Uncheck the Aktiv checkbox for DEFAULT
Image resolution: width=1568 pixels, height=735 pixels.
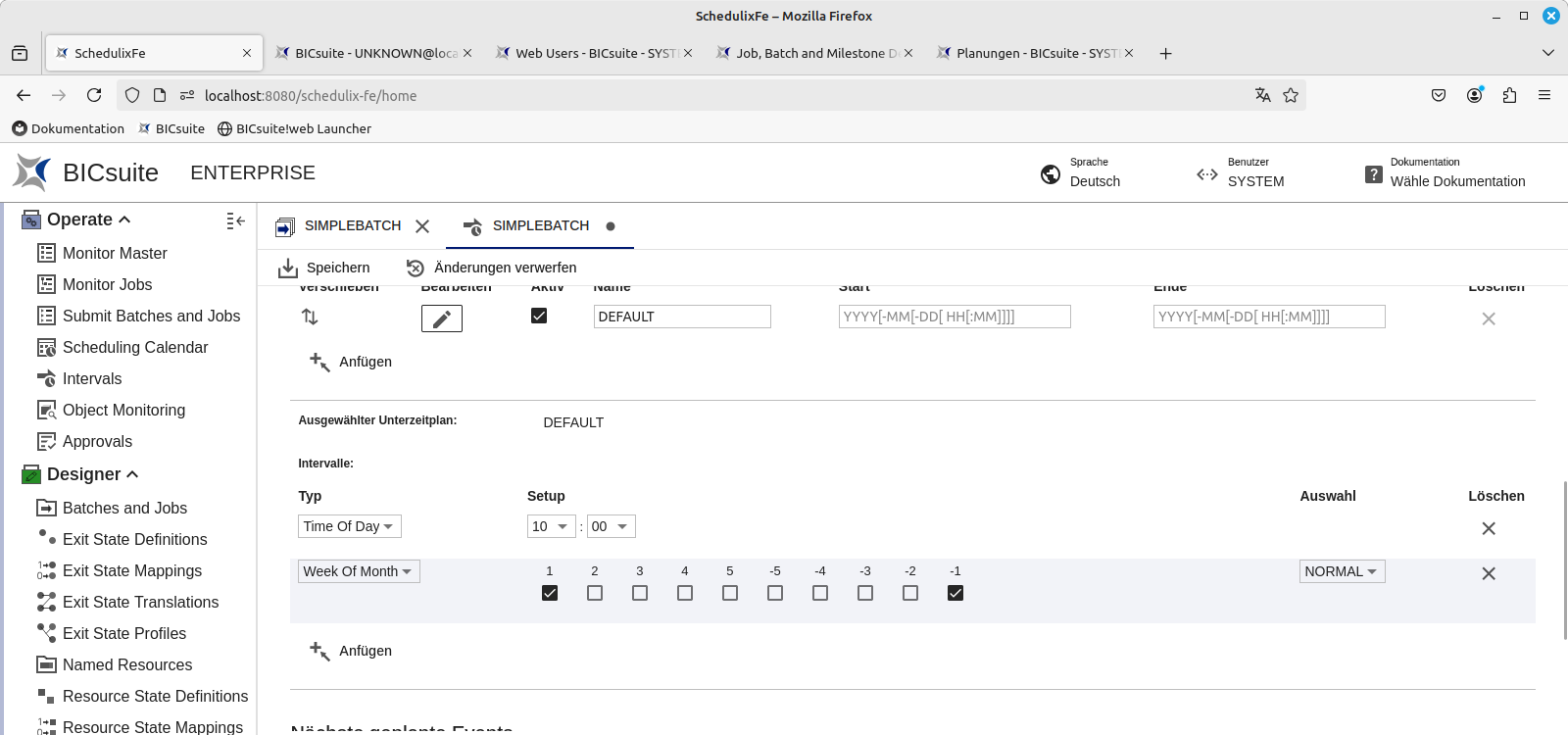click(x=539, y=316)
